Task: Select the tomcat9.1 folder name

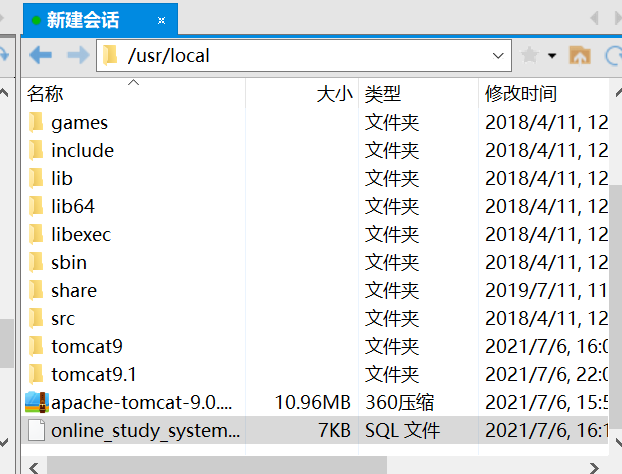Action: click(94, 374)
